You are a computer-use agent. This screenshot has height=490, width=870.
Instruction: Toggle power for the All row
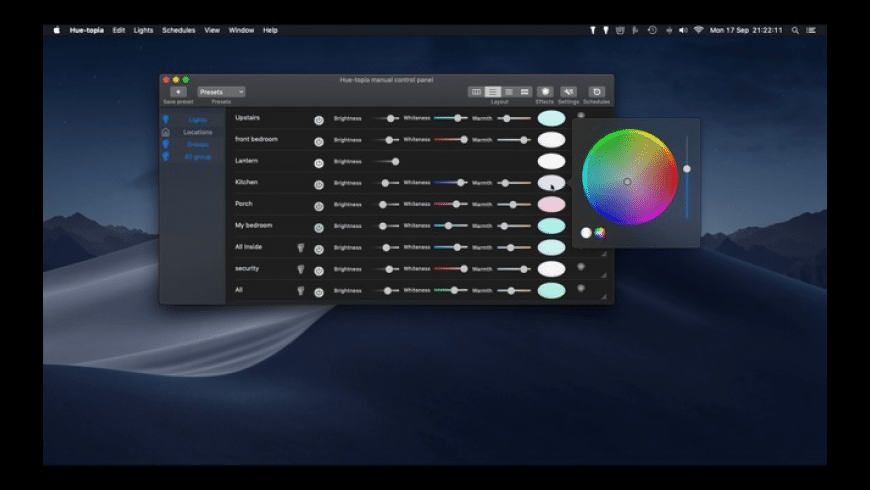[x=319, y=292]
